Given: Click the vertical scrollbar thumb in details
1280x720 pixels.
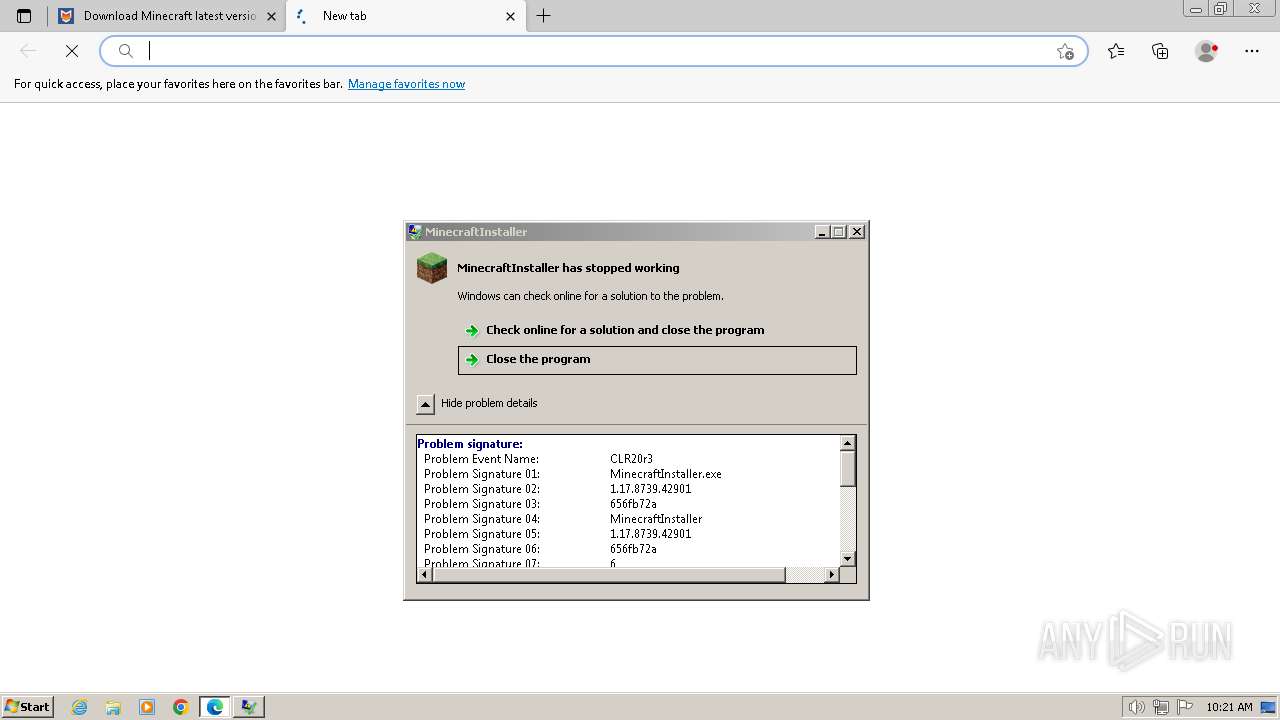Looking at the screenshot, I should (848, 468).
